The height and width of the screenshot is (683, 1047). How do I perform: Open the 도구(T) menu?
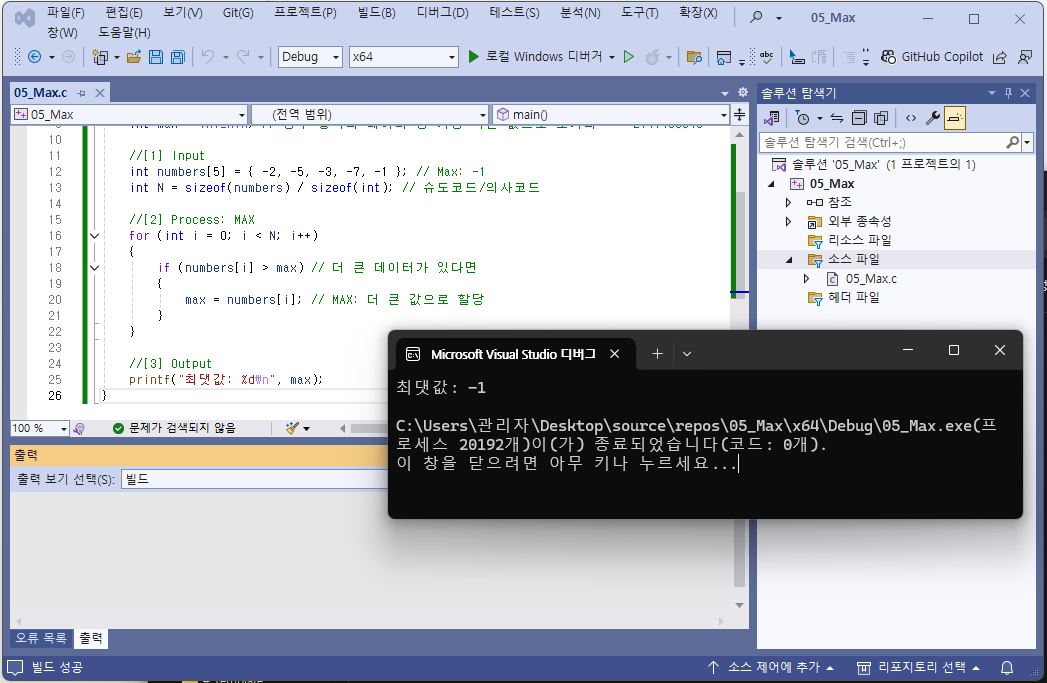point(639,13)
